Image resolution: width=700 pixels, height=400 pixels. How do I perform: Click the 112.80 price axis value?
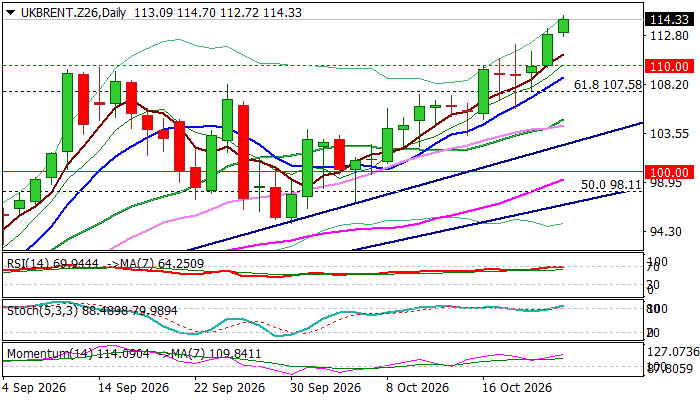point(667,36)
